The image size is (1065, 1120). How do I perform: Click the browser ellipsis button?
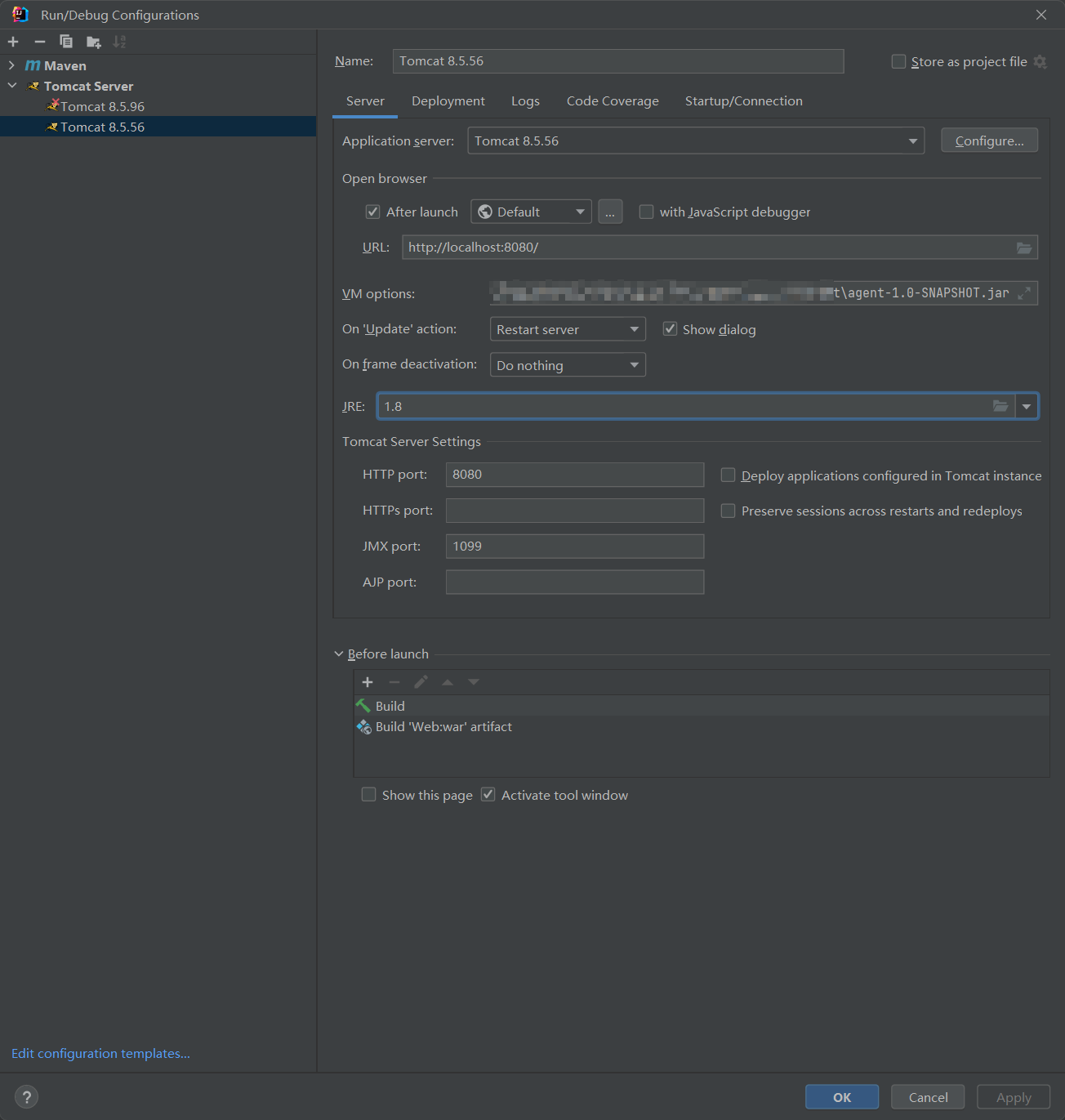coord(610,212)
